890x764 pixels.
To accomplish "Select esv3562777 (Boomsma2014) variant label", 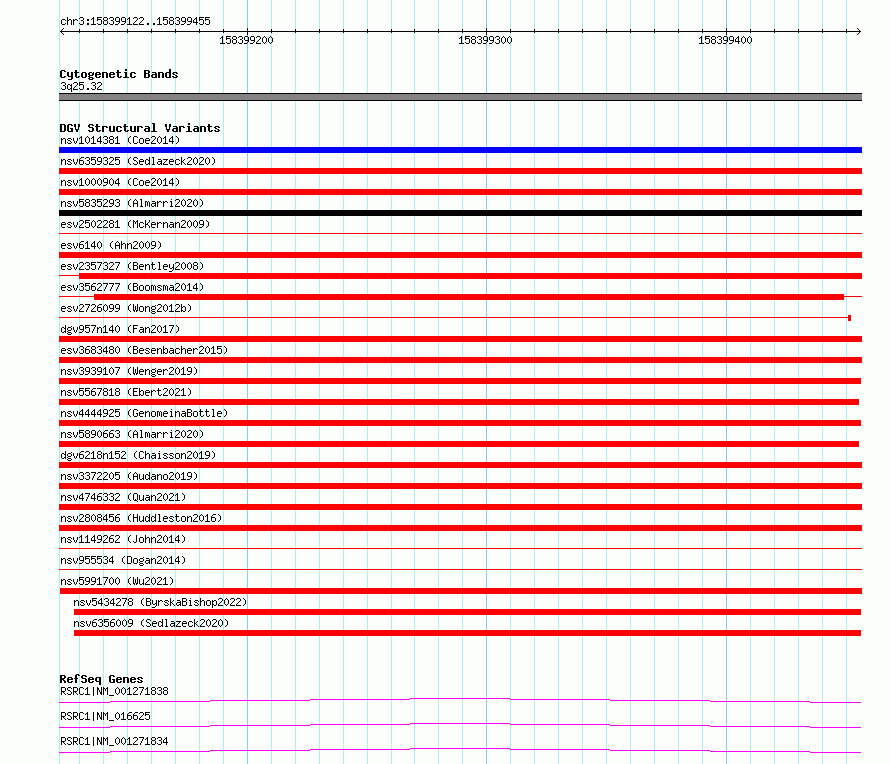I will 132,287.
